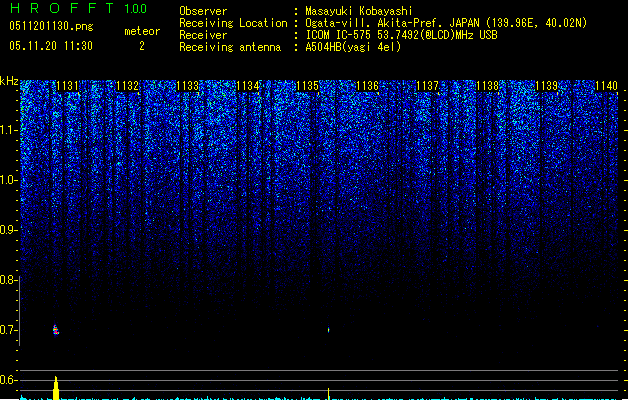Click the Receiving antenna label
The height and width of the screenshot is (400, 629).
click(230, 47)
